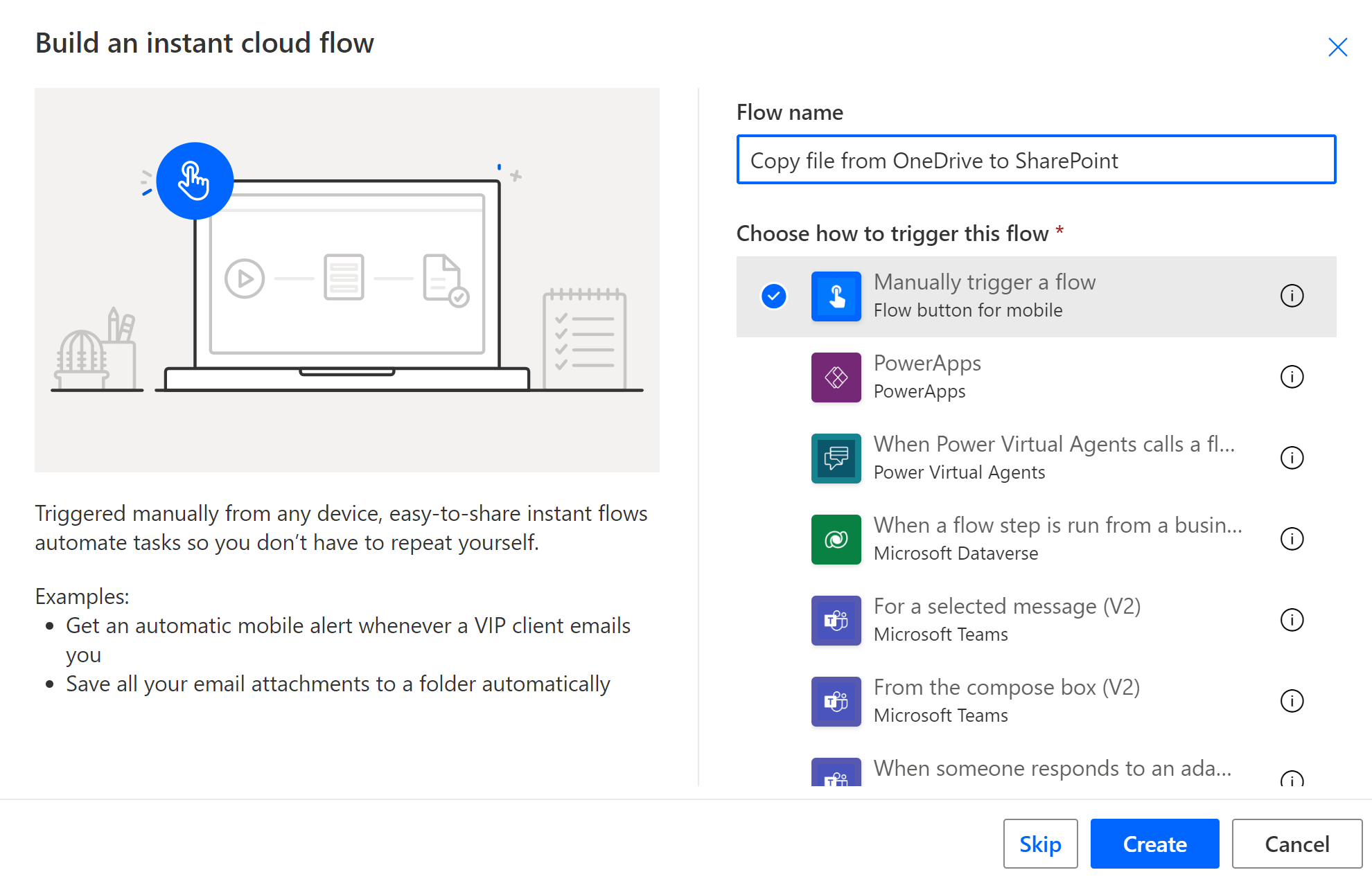
Task: Click the laptop illustration image
Action: tap(347, 280)
